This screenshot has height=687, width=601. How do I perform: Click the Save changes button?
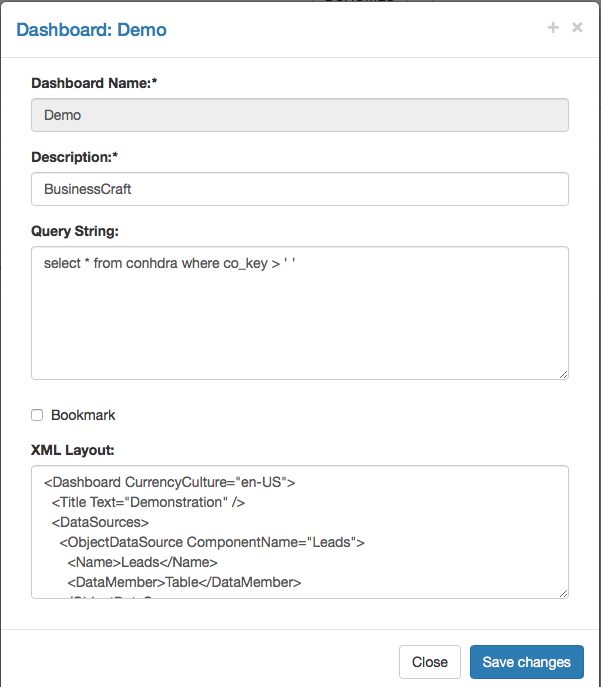point(527,662)
